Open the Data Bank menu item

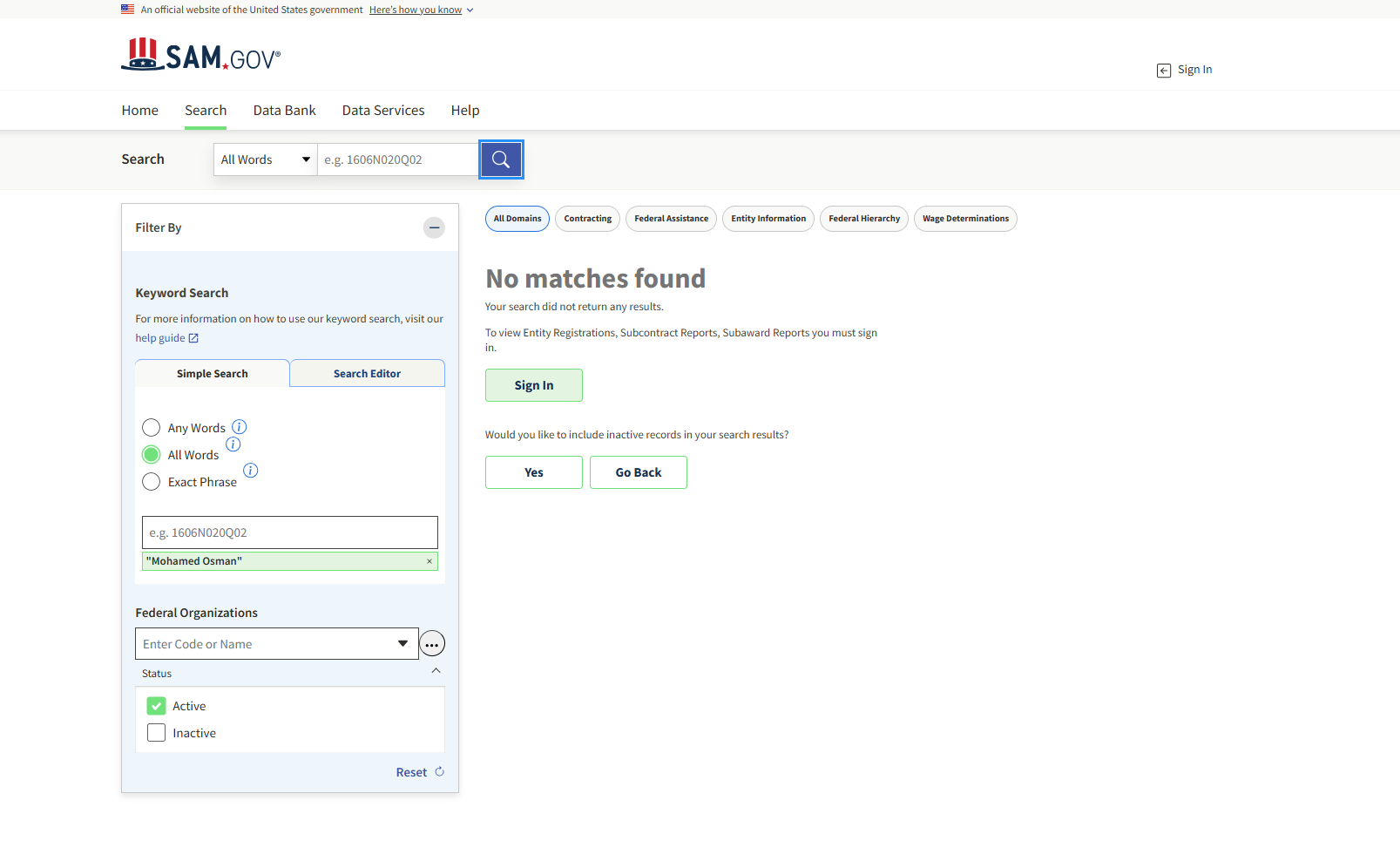point(284,111)
